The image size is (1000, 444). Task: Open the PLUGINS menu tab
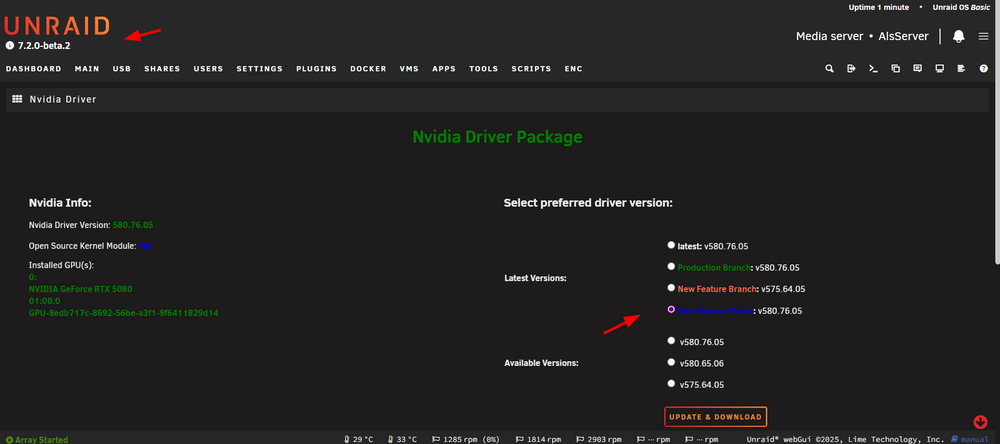(316, 69)
